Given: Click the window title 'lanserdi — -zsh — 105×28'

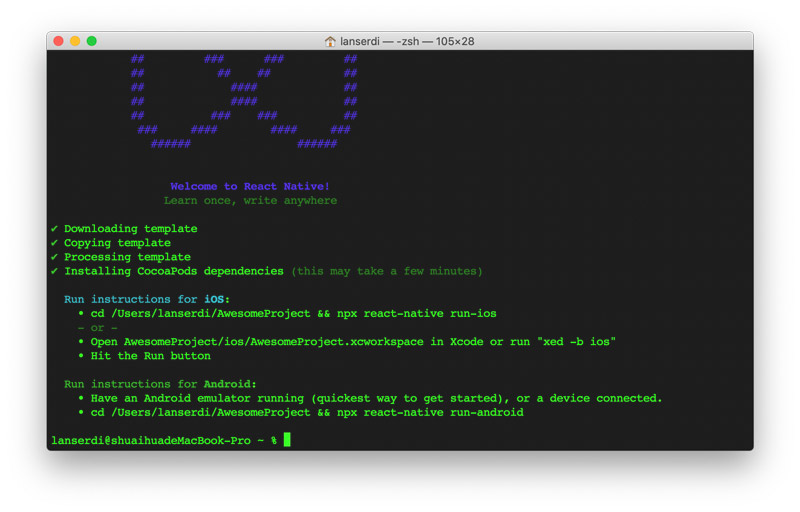Looking at the screenshot, I should [x=407, y=41].
